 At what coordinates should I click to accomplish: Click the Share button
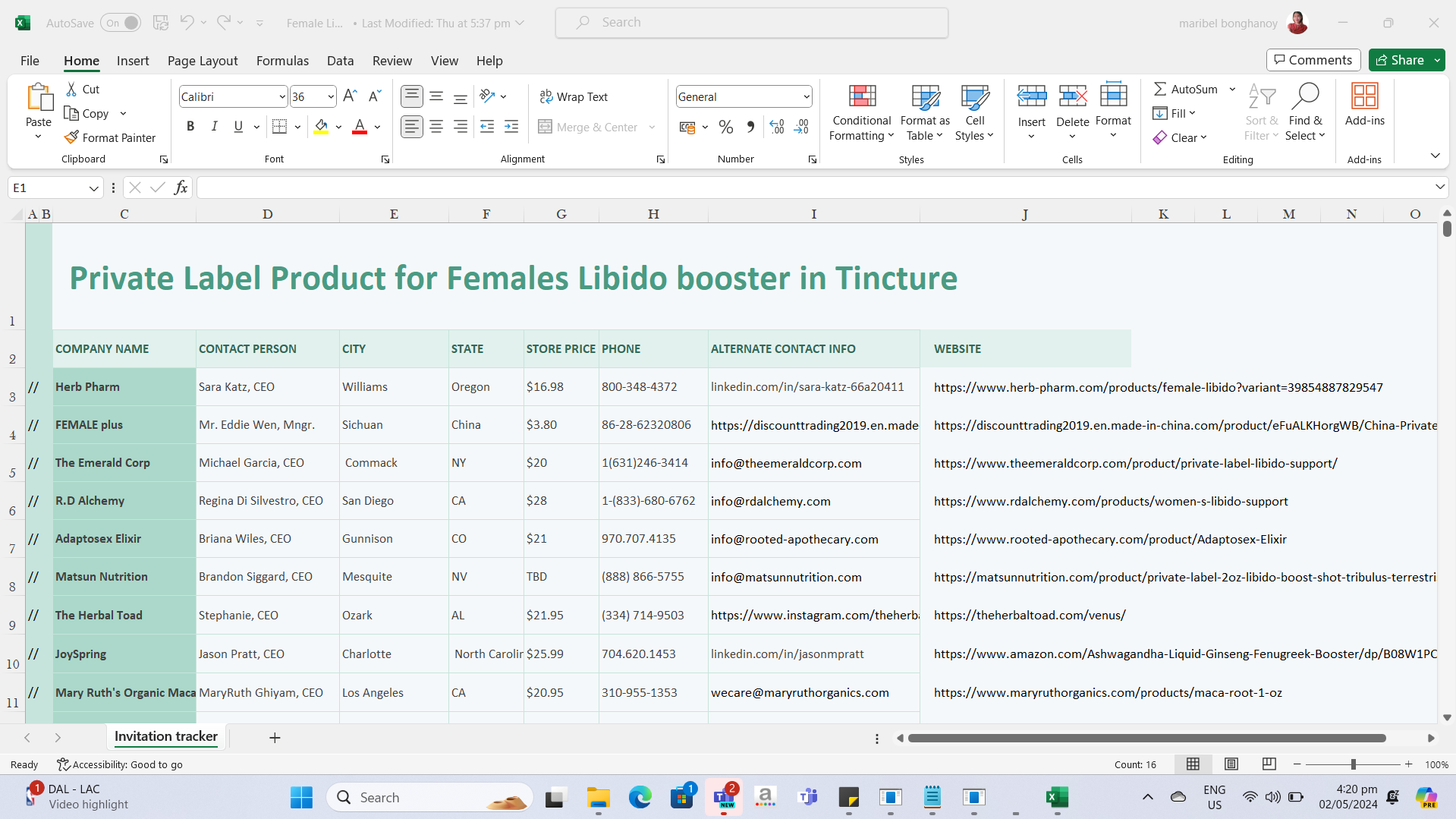(x=1400, y=60)
